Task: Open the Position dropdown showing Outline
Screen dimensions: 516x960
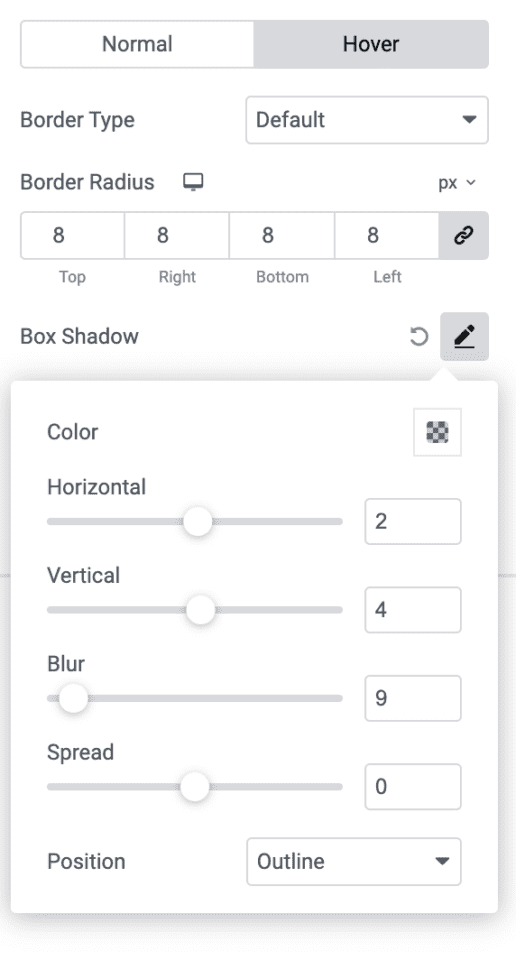Action: pos(354,861)
